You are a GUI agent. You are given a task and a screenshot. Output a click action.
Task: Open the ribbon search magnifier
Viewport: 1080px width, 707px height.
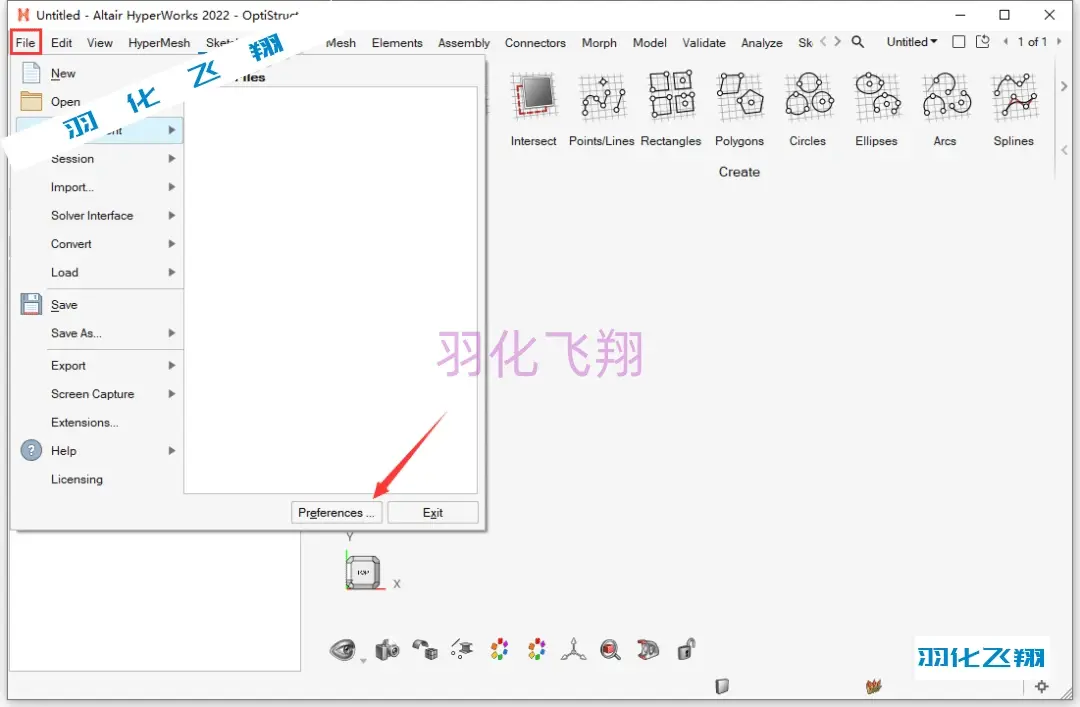point(858,42)
